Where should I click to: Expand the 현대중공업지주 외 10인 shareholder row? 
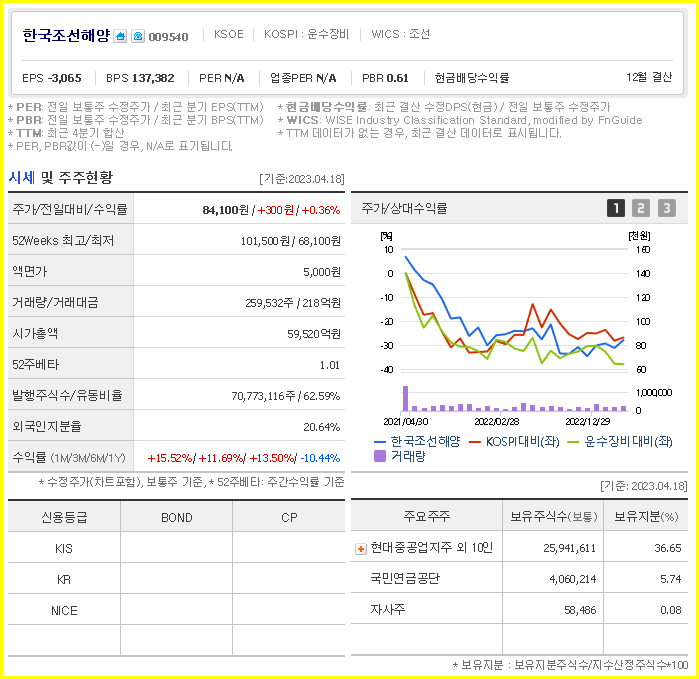361,548
